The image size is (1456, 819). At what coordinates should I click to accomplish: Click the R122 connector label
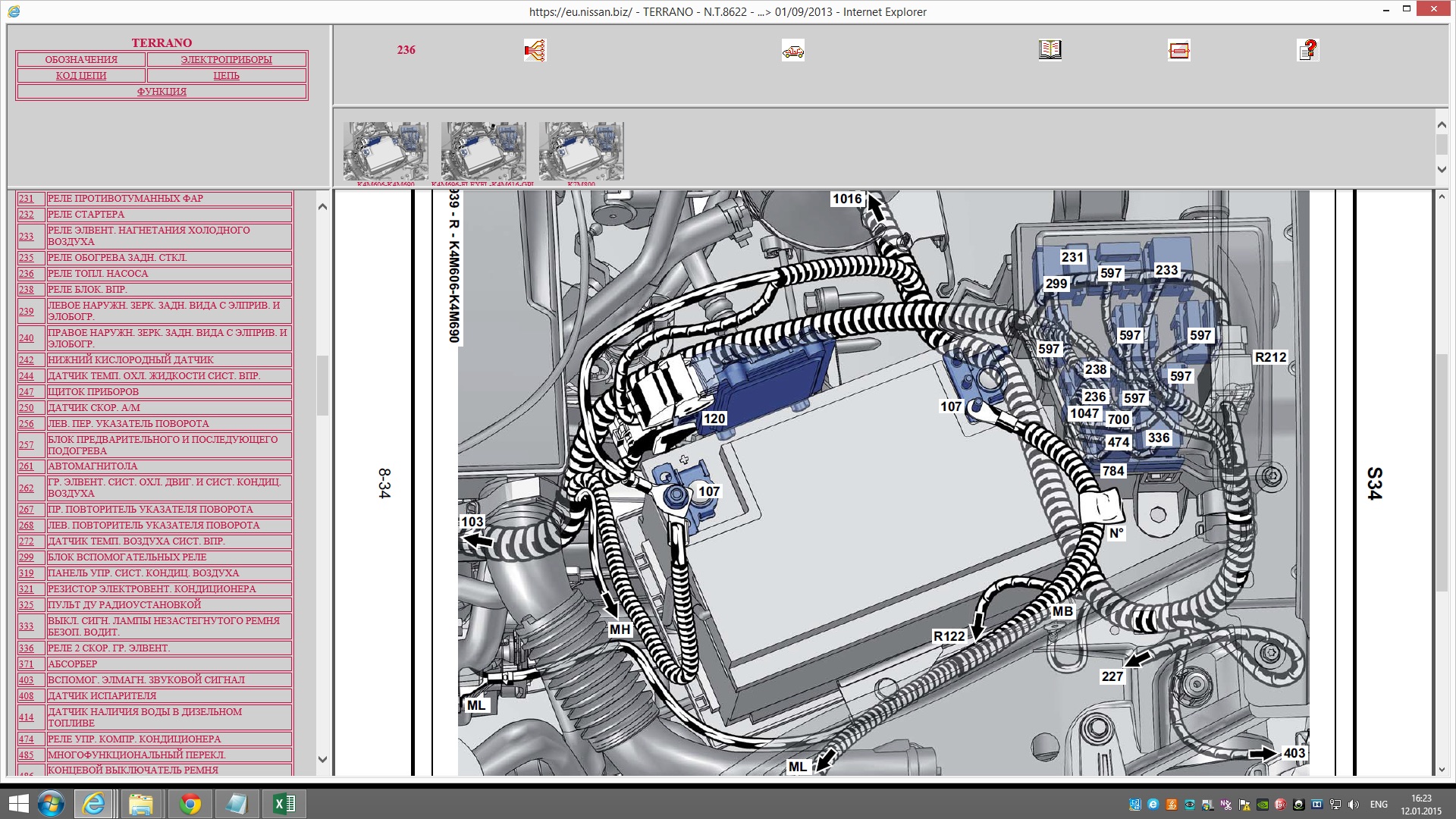coord(949,636)
